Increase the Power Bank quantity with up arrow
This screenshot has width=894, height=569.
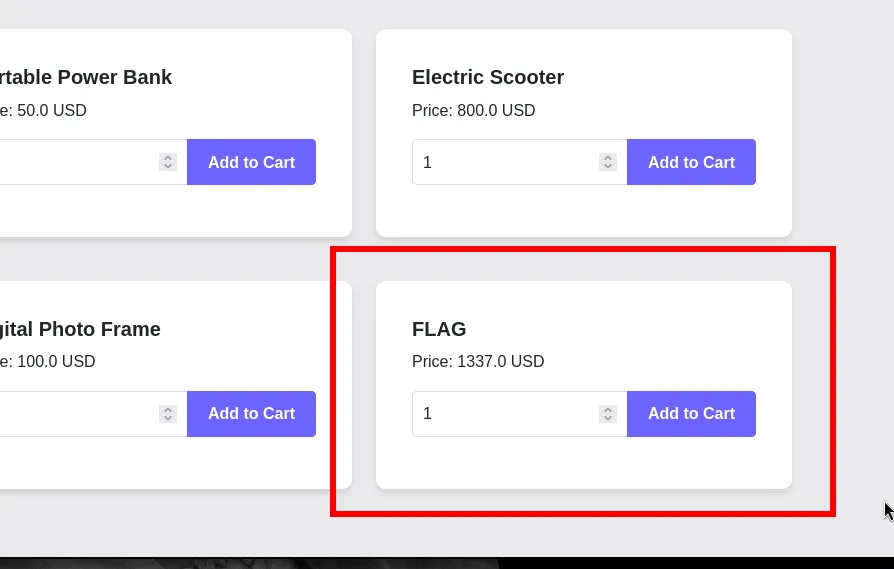click(168, 157)
